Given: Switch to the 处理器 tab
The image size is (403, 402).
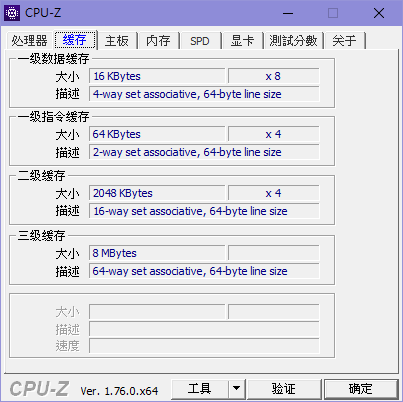Looking at the screenshot, I should (x=29, y=41).
